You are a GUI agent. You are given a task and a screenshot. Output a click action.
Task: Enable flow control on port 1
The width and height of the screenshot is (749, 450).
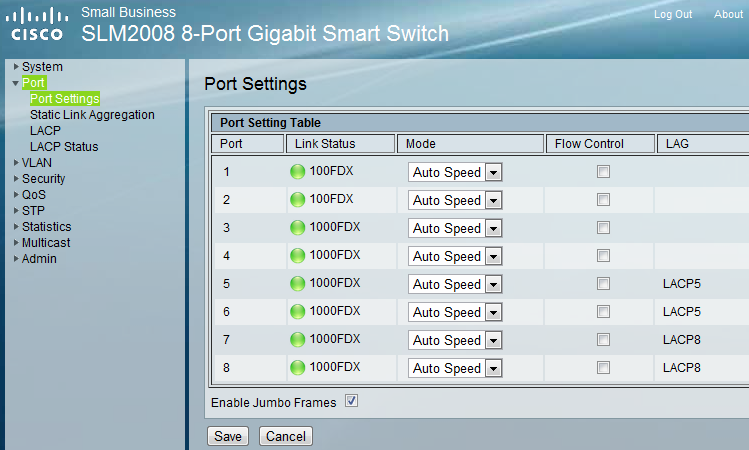(603, 171)
